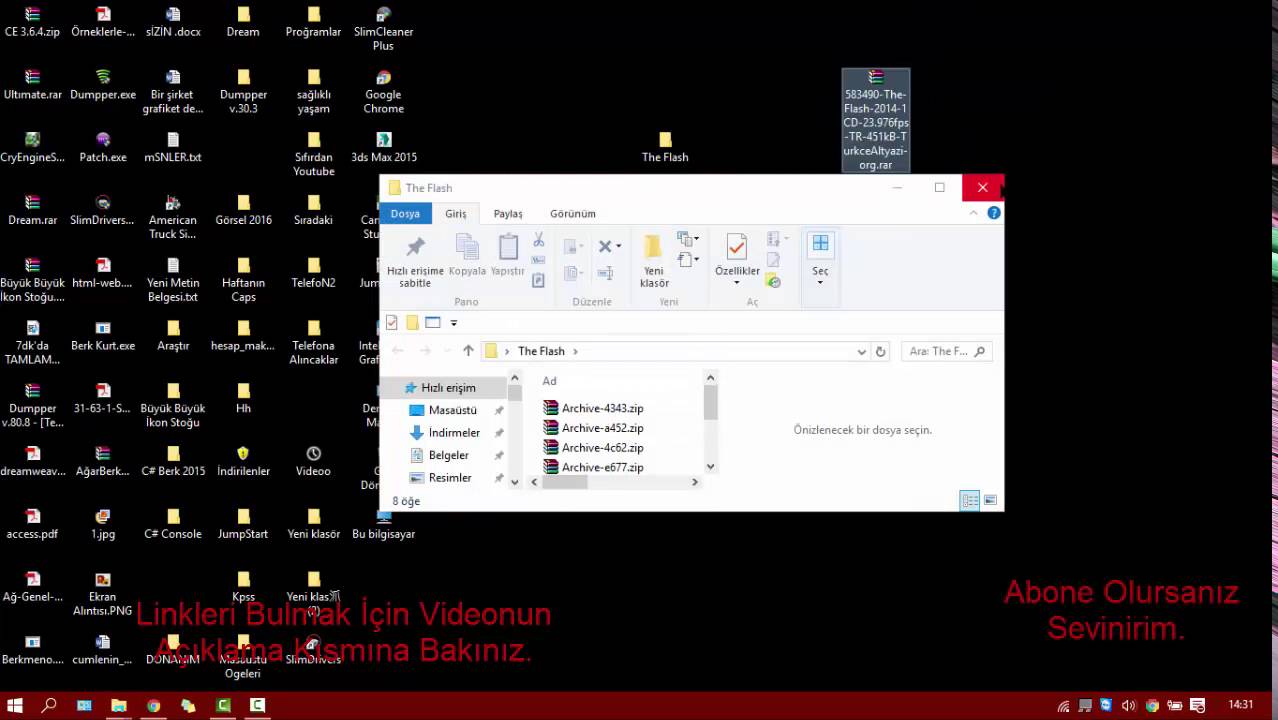The width and height of the screenshot is (1278, 720).
Task: Click file list vertical scrollbar down arrow
Action: tap(710, 467)
